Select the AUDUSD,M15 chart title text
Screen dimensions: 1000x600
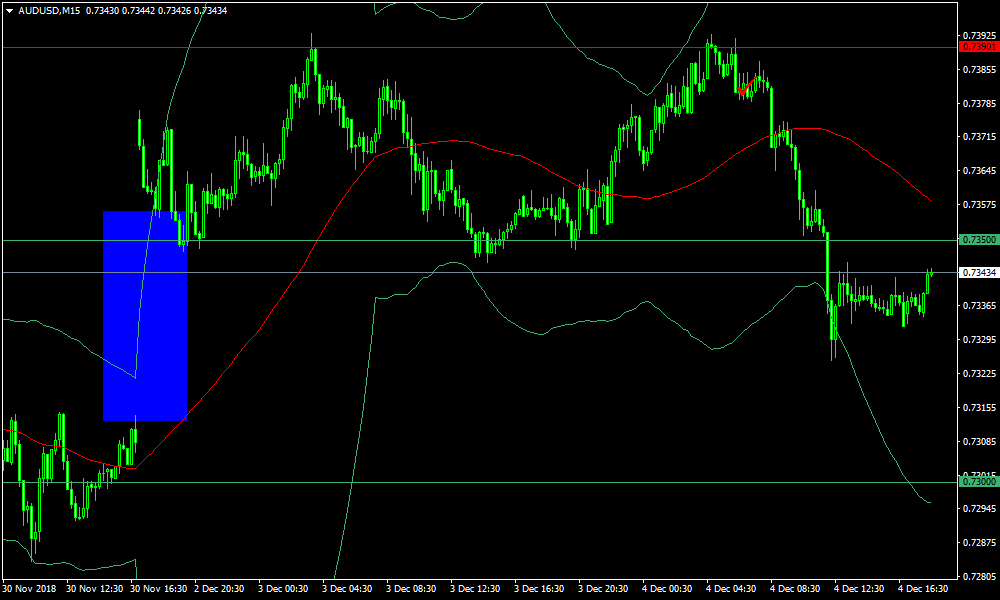[49, 11]
